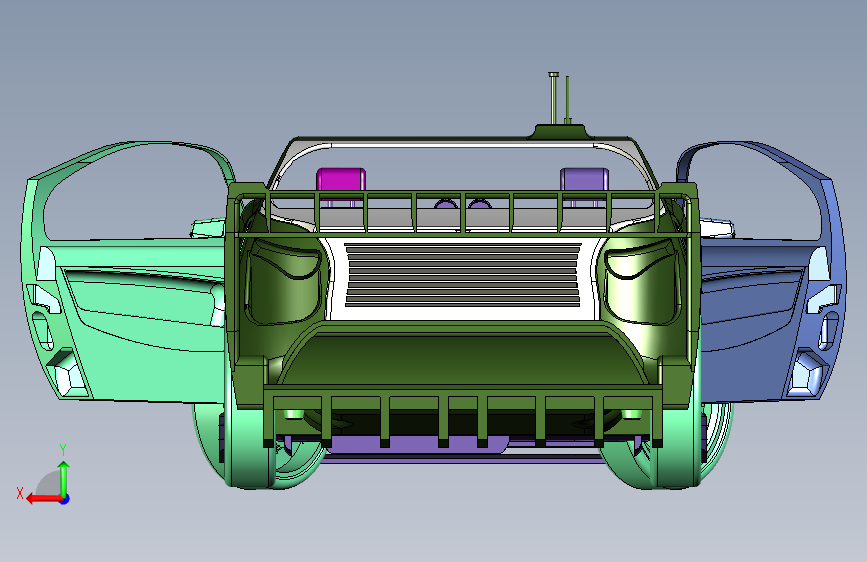Select the purple headrest in the cabin
Viewport: 867px width, 562px height.
(x=584, y=180)
